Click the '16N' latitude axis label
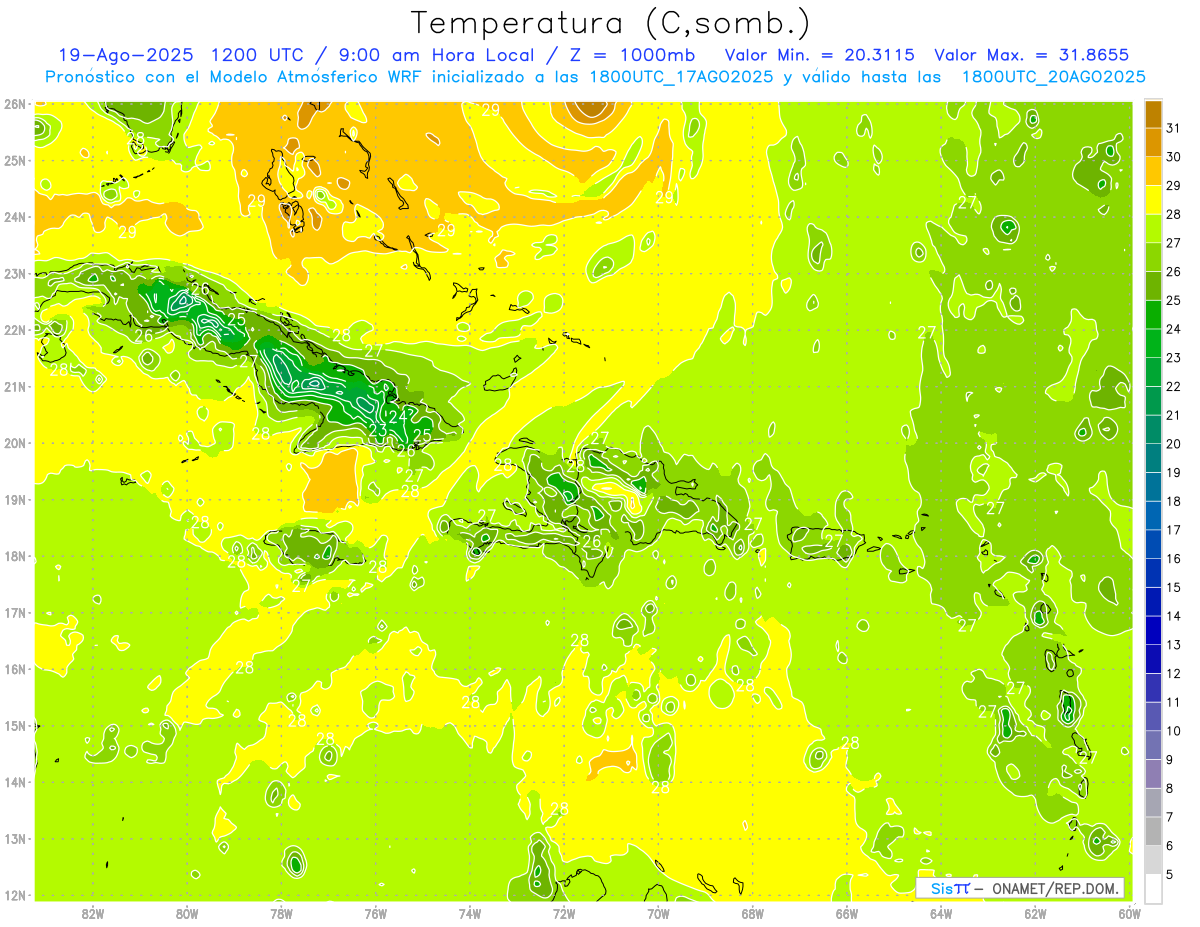This screenshot has width=1200, height=927. click(15, 669)
